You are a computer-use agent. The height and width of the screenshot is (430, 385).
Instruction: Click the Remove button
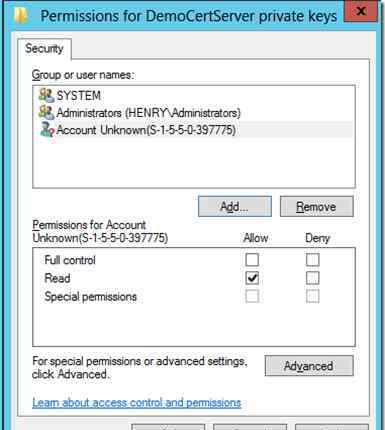[x=316, y=207]
